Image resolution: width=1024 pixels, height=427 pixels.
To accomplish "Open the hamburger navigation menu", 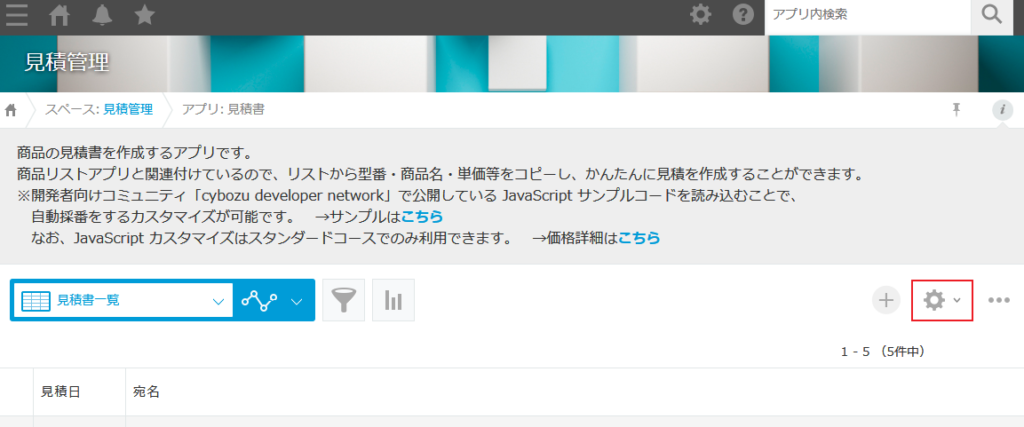I will coord(17,16).
